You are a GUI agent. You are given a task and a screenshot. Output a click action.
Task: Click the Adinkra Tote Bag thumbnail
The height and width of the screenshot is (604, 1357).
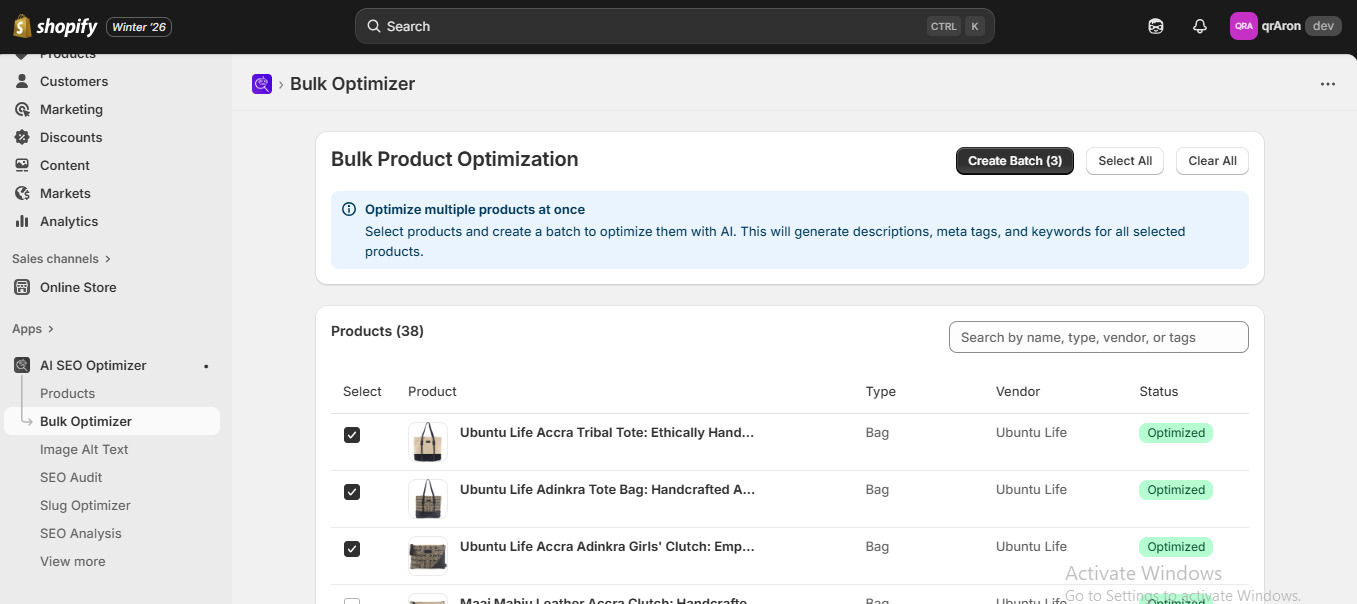(428, 498)
